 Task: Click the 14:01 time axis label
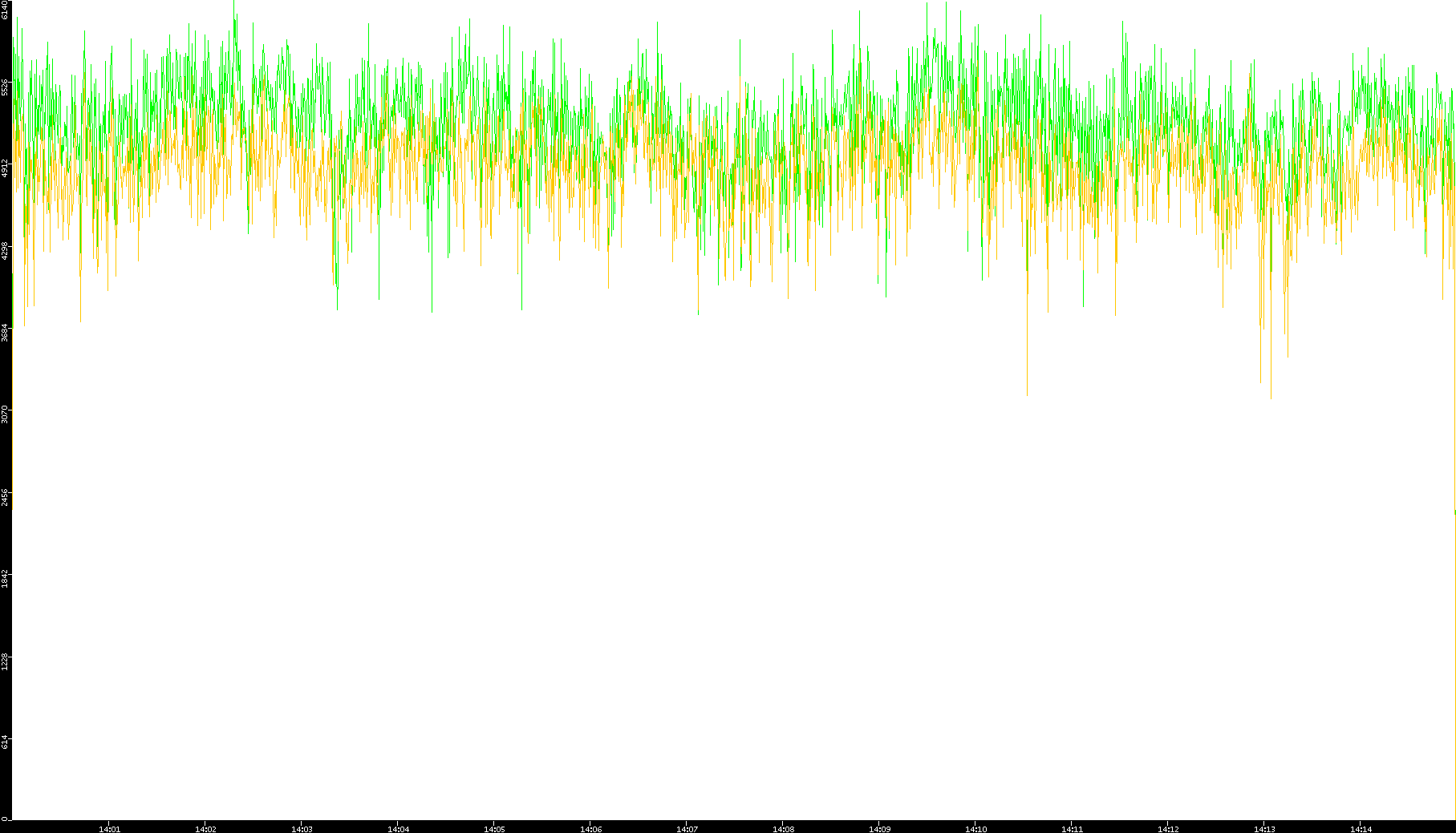(109, 829)
